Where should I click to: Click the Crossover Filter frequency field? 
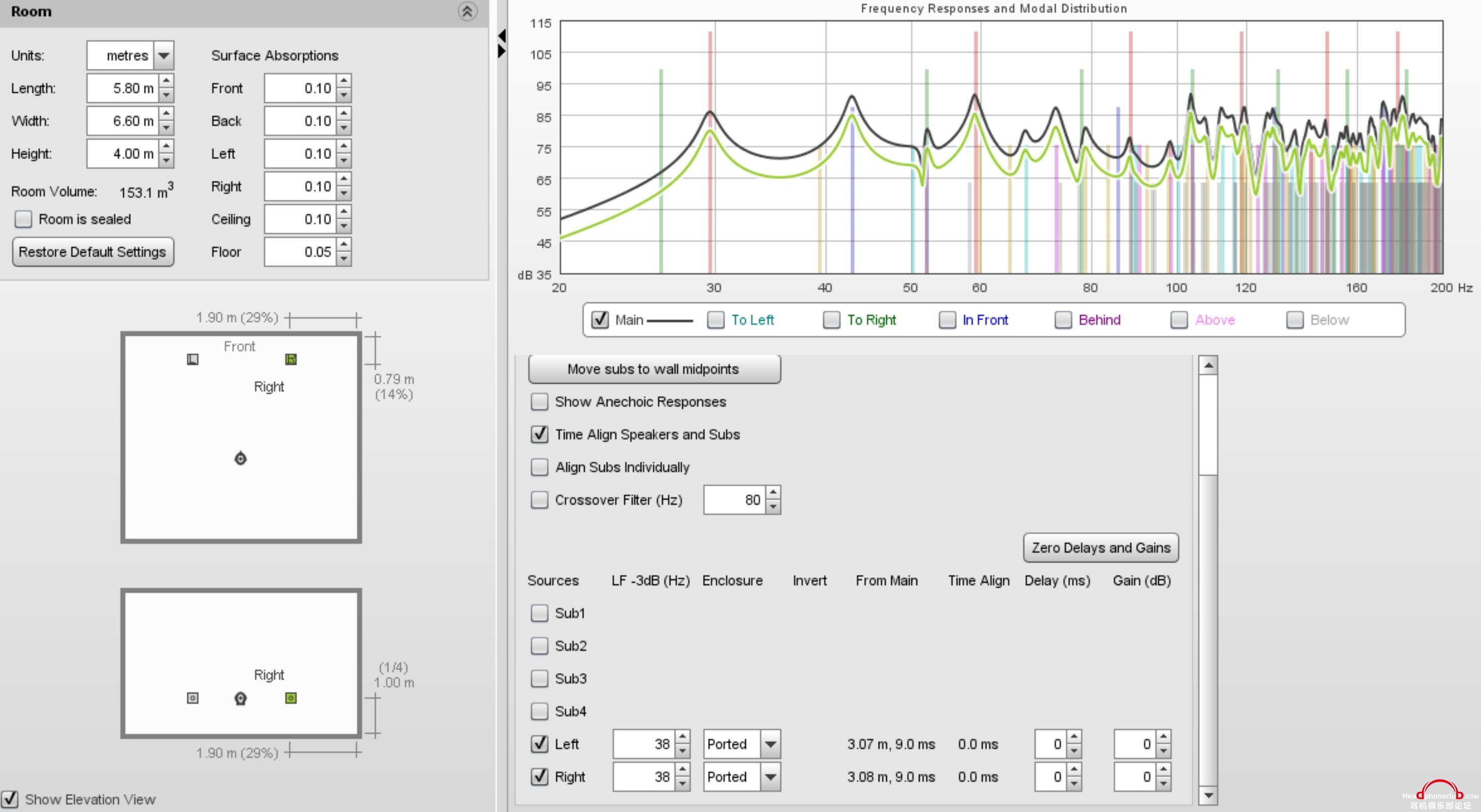click(735, 500)
